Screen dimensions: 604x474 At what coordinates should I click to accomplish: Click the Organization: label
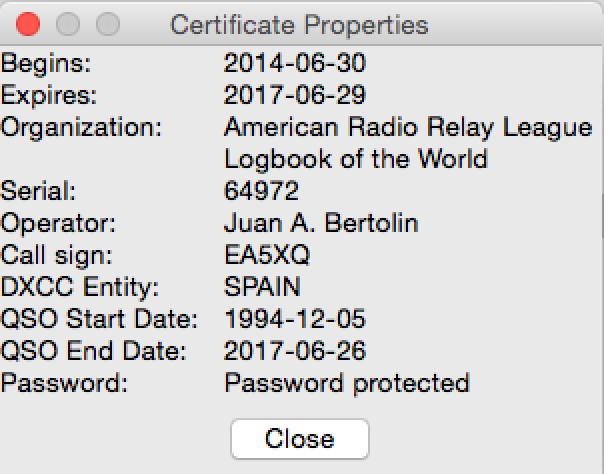[x=81, y=128]
